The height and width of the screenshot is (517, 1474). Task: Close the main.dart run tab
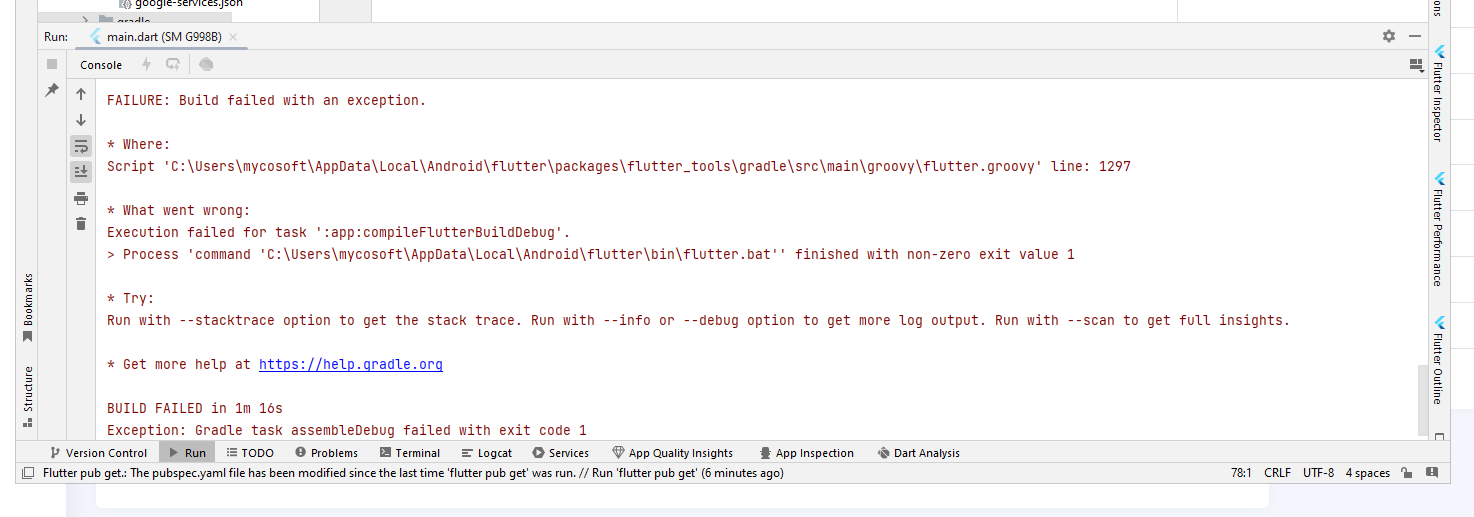point(233,37)
